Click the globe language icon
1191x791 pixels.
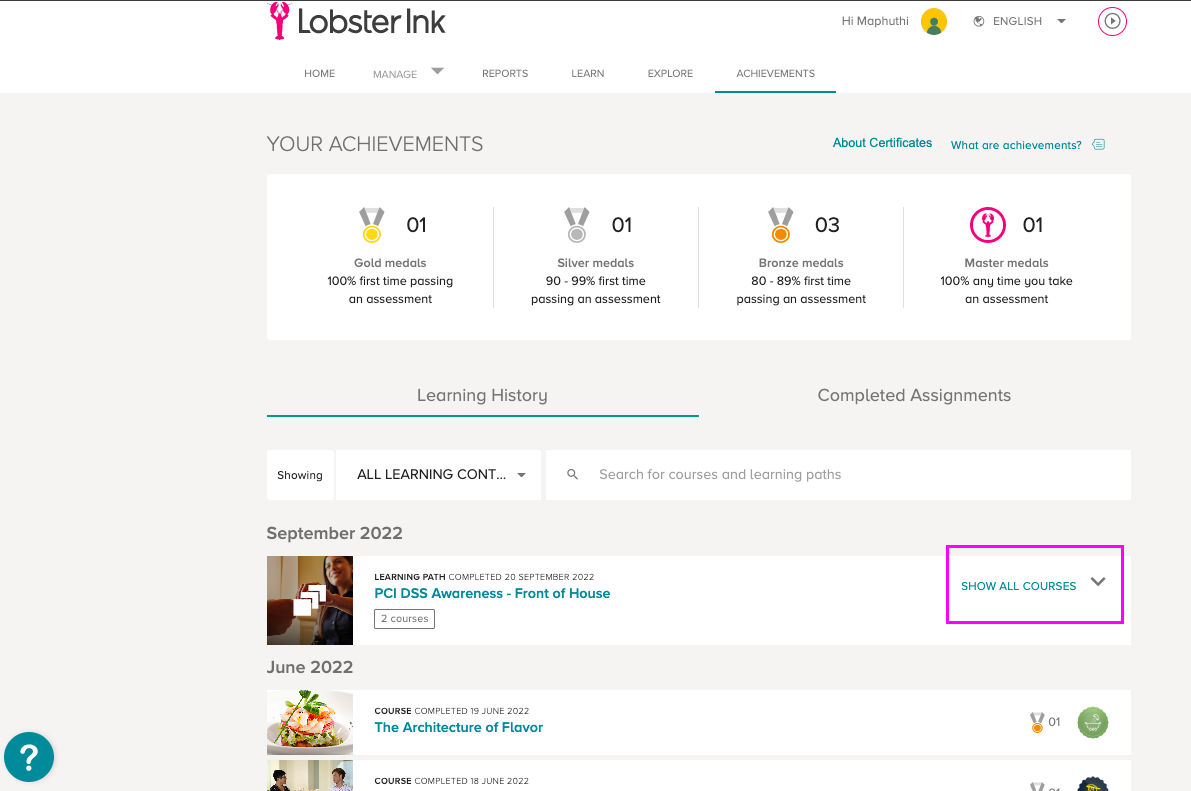[979, 21]
